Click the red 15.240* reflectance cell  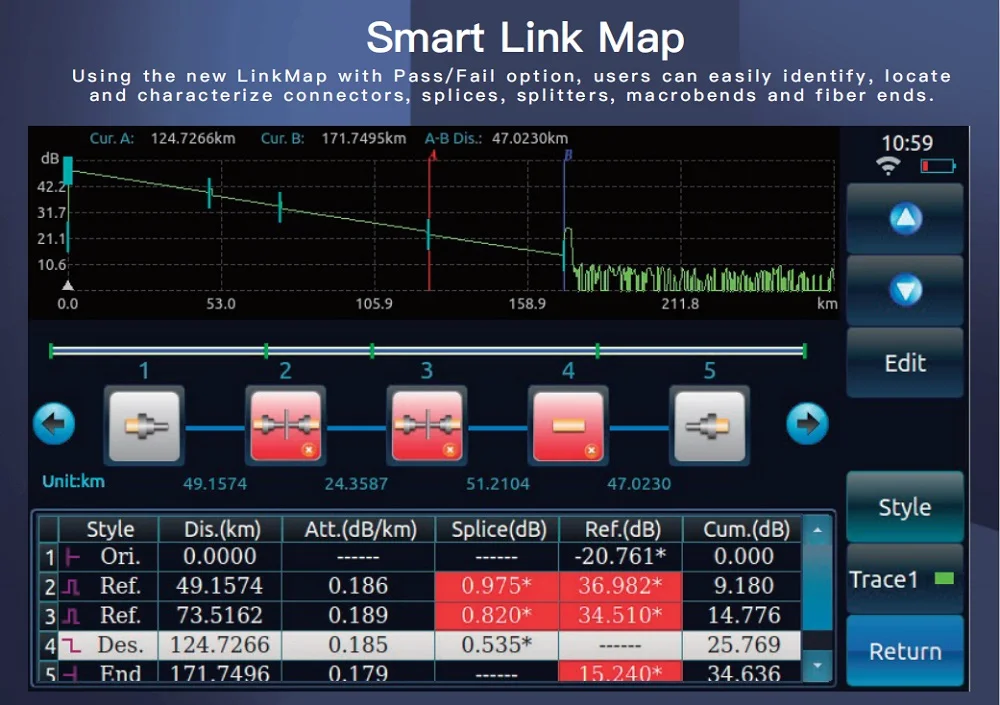(x=621, y=672)
